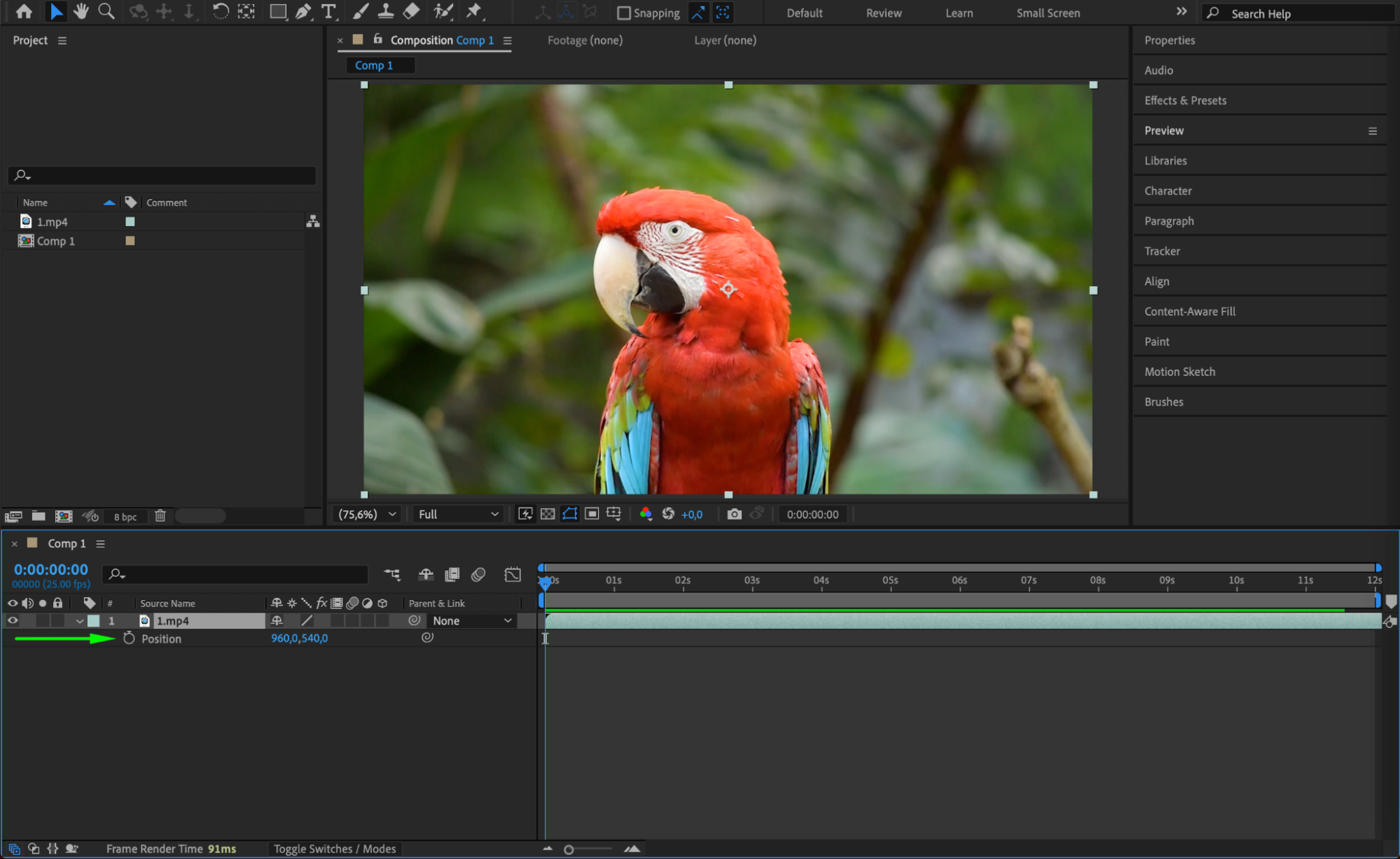This screenshot has height=859, width=1400.
Task: Select the Clone Stamp tool
Action: point(385,11)
